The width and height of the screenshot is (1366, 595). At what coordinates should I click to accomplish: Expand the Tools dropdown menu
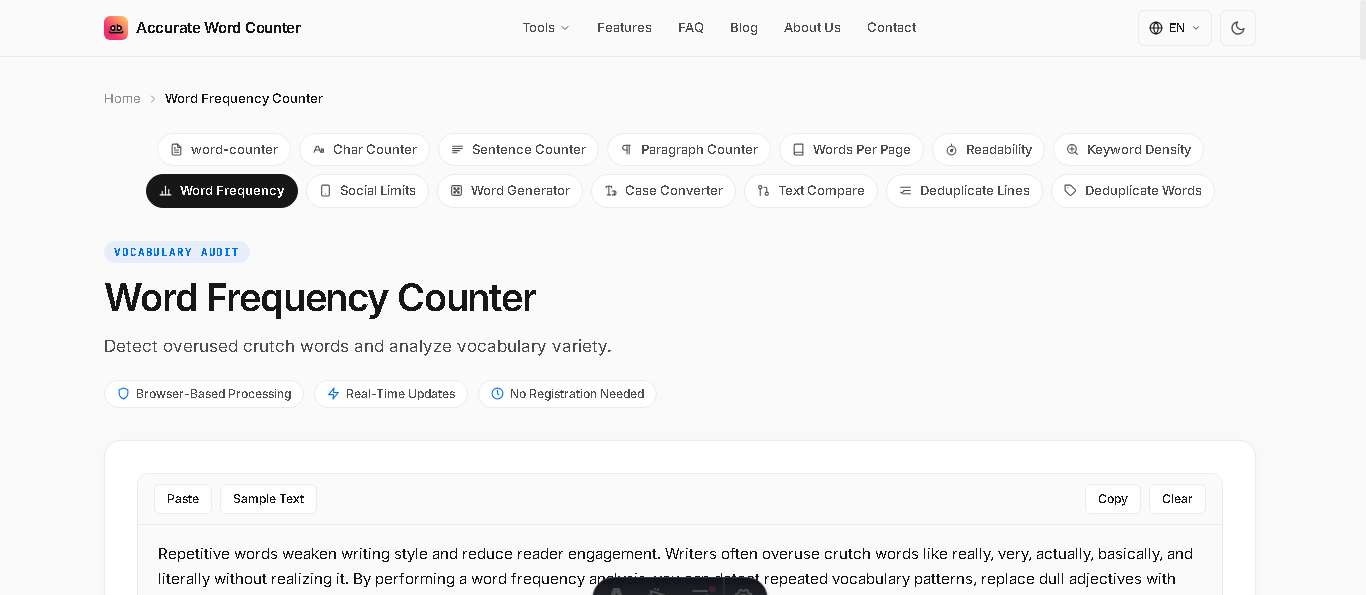point(546,28)
